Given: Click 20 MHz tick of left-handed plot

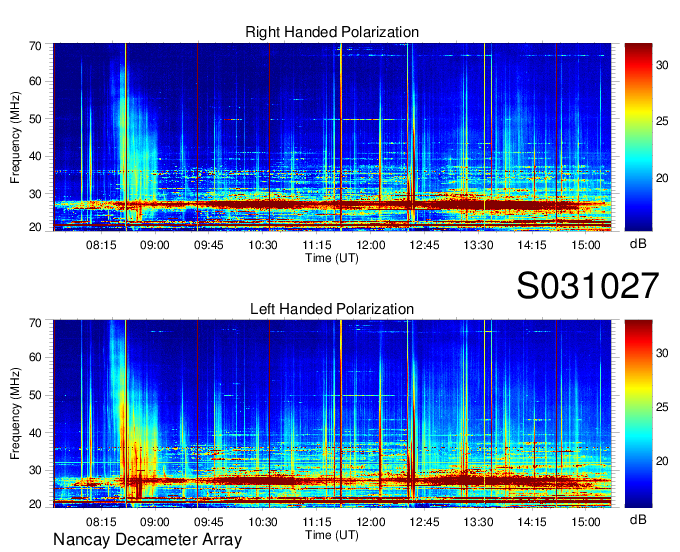Looking at the screenshot, I should 35,504.
